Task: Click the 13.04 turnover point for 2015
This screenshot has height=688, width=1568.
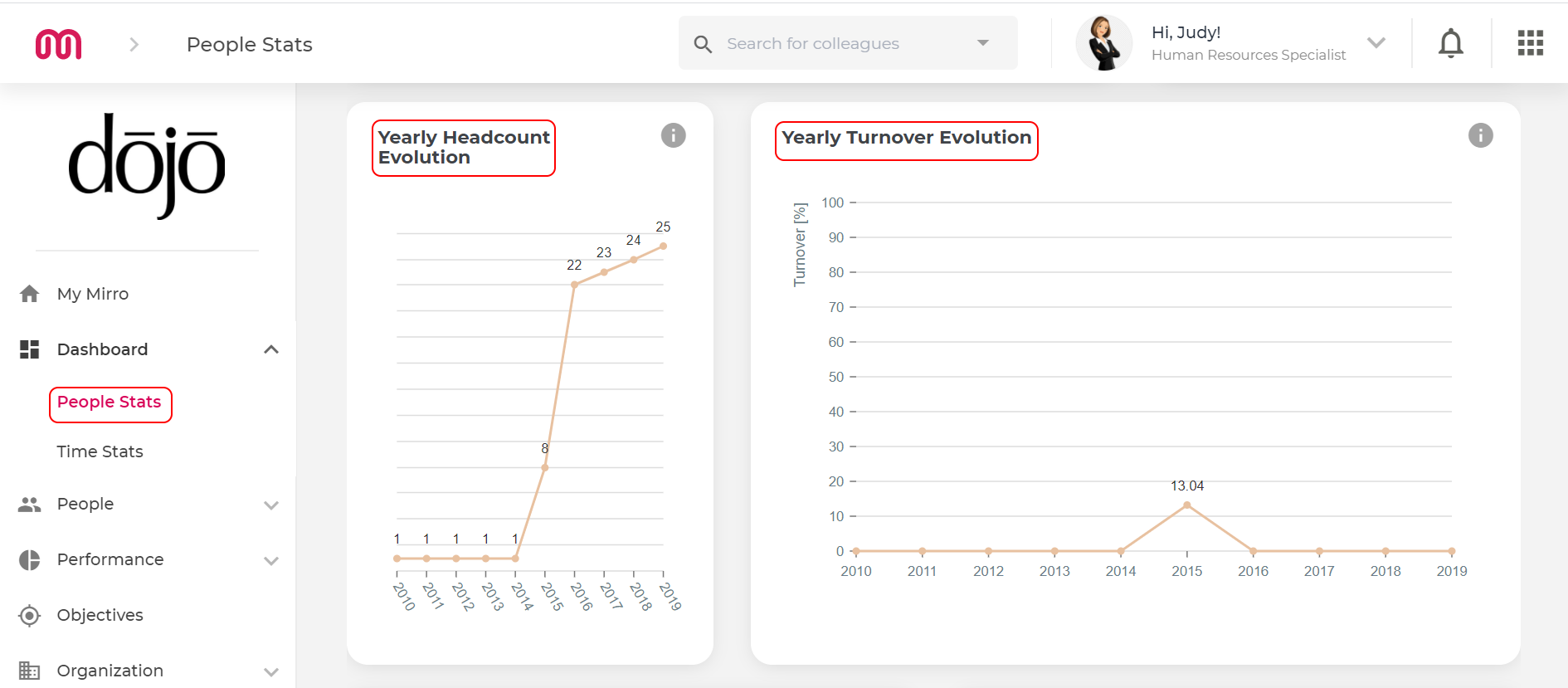Action: coord(1187,505)
